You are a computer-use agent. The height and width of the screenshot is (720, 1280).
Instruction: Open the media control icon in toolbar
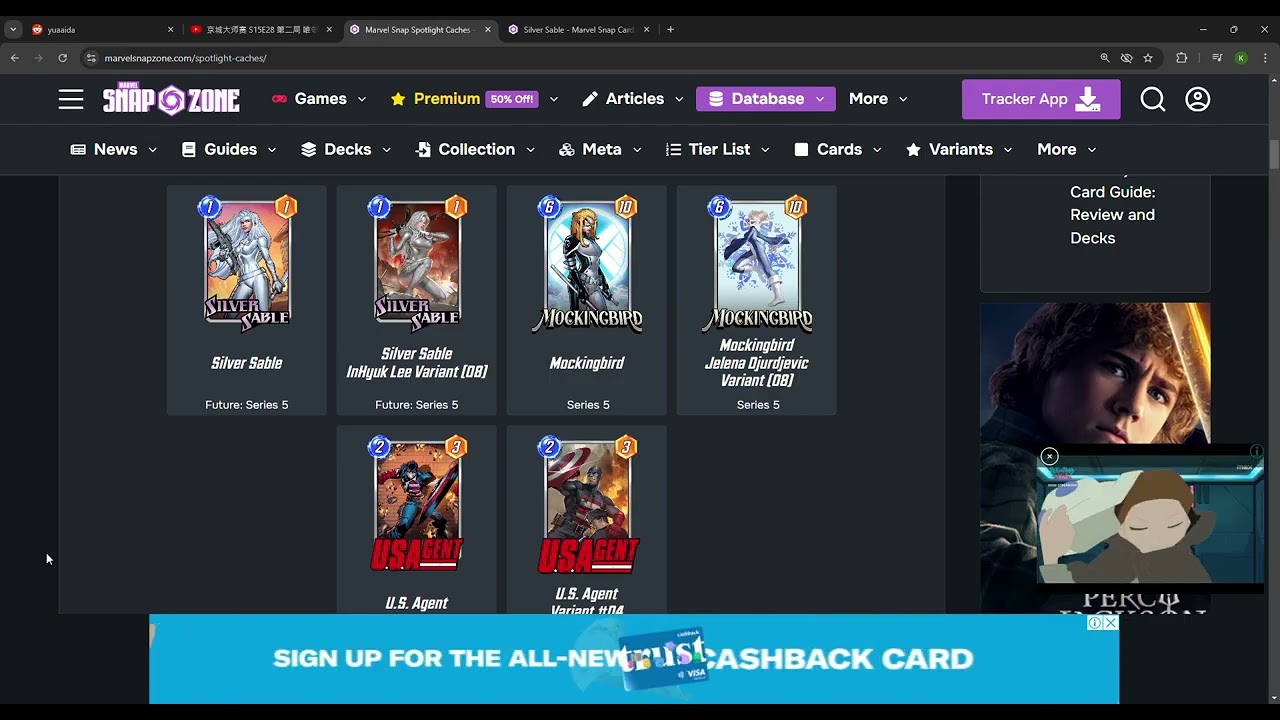tap(1217, 58)
